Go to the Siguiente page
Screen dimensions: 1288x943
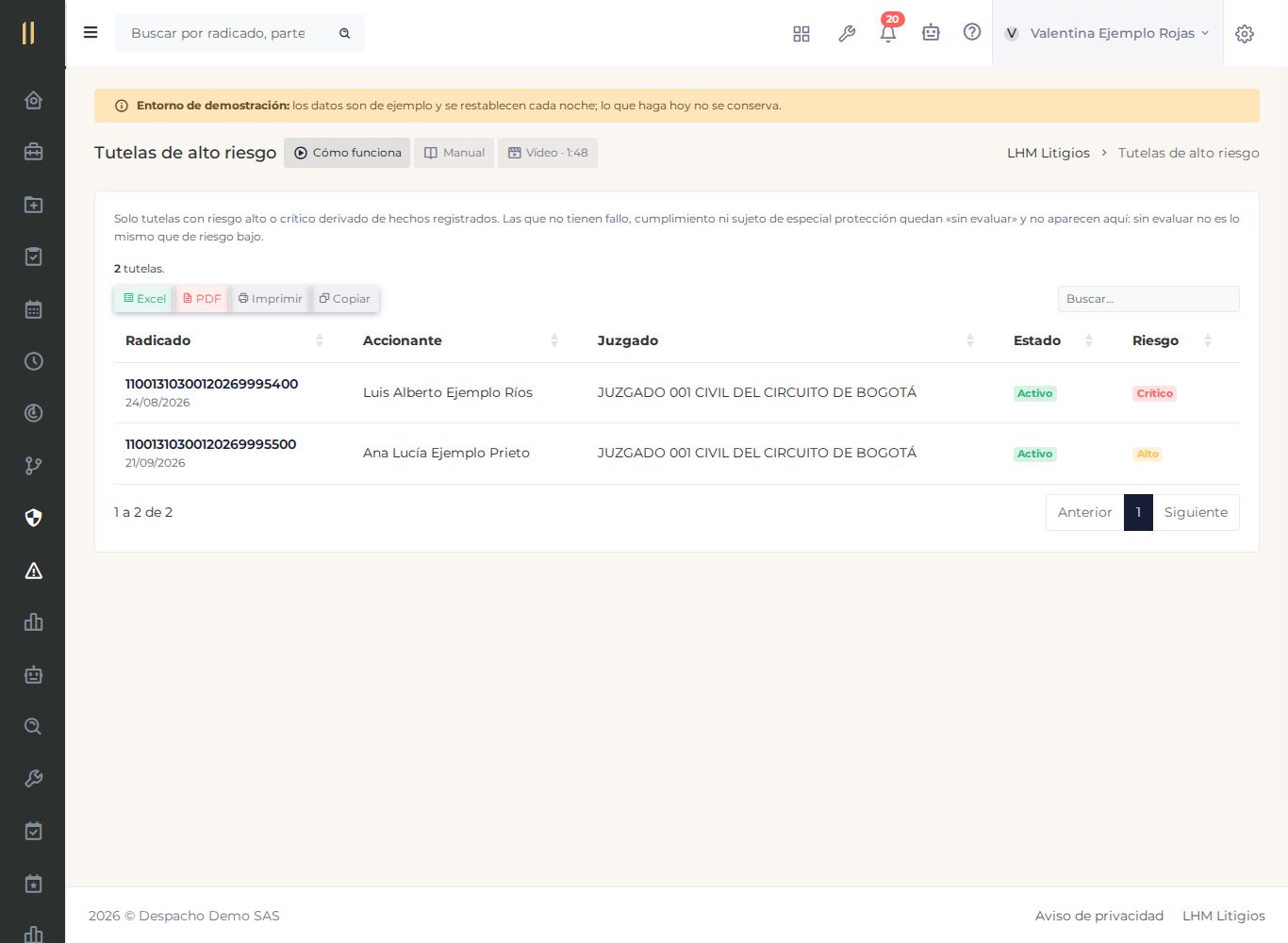point(1196,513)
